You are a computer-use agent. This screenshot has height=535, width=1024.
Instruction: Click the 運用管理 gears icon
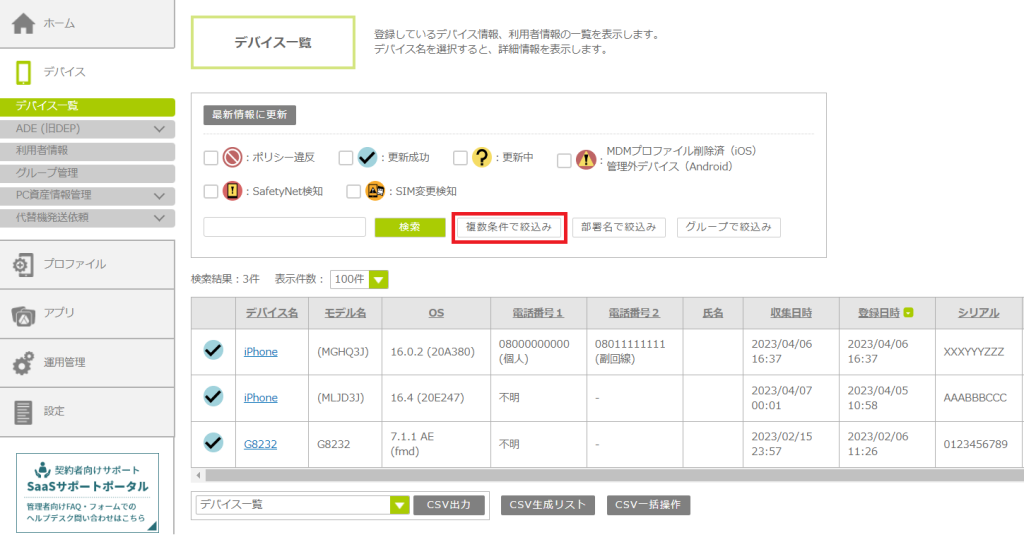pyautogui.click(x=23, y=363)
